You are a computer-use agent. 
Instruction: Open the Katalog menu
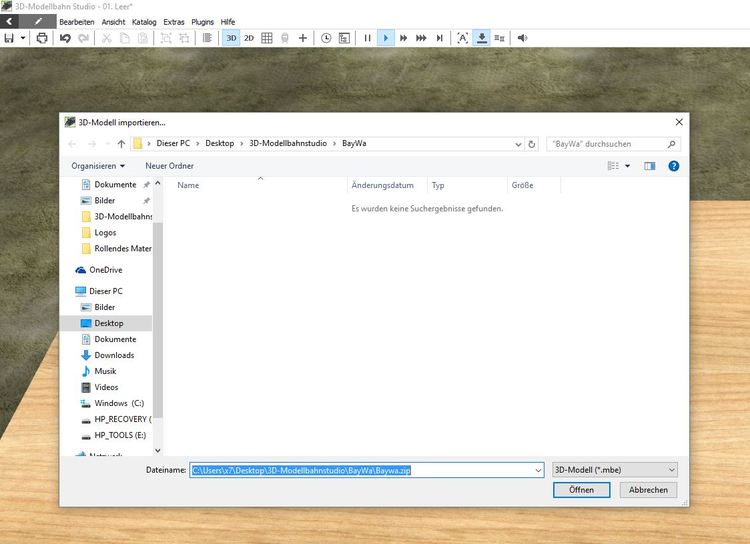144,22
